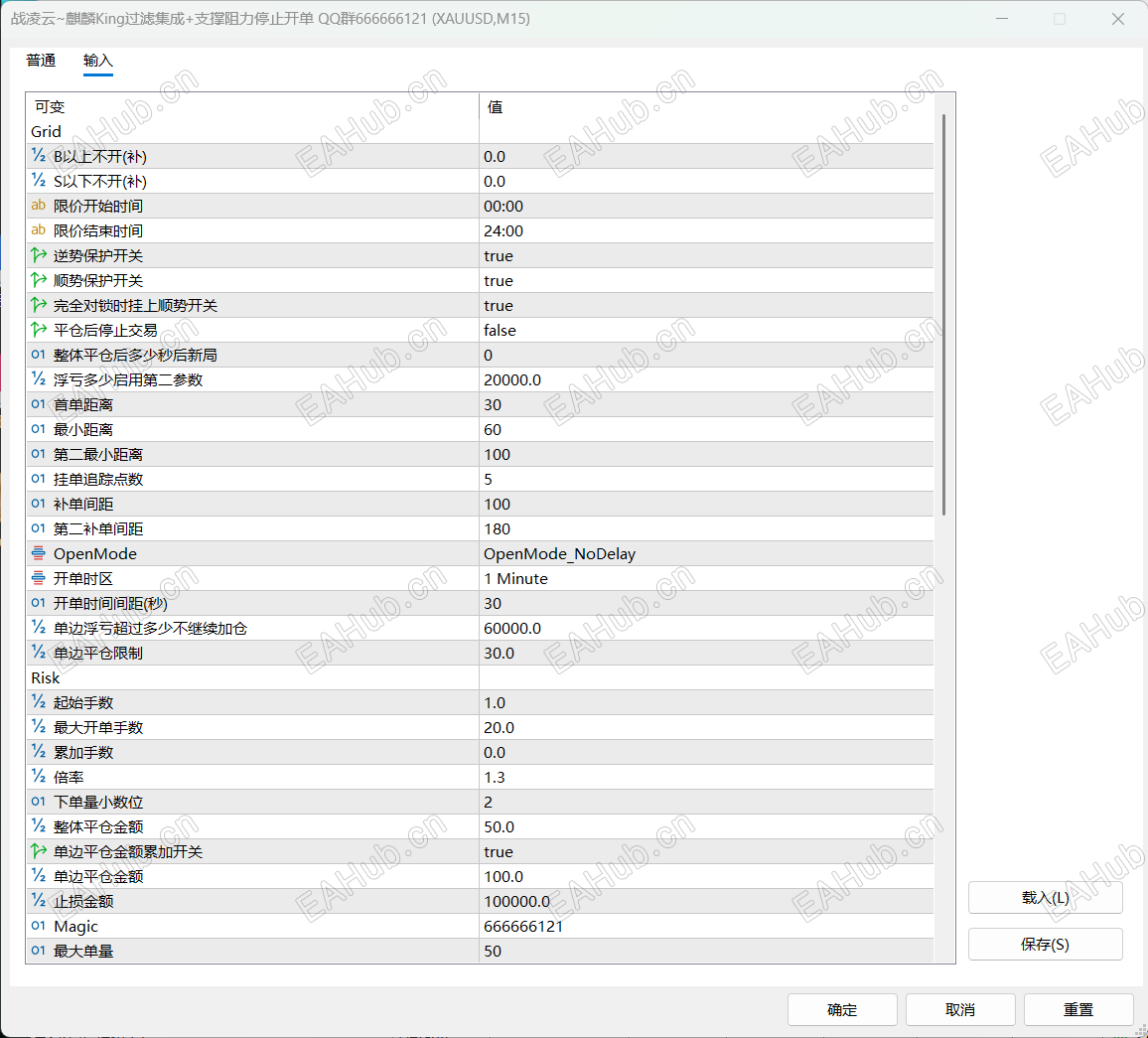Screen dimensions: 1148x1038
Task: Click the integer icon beside Magic
Action: click(x=38, y=926)
